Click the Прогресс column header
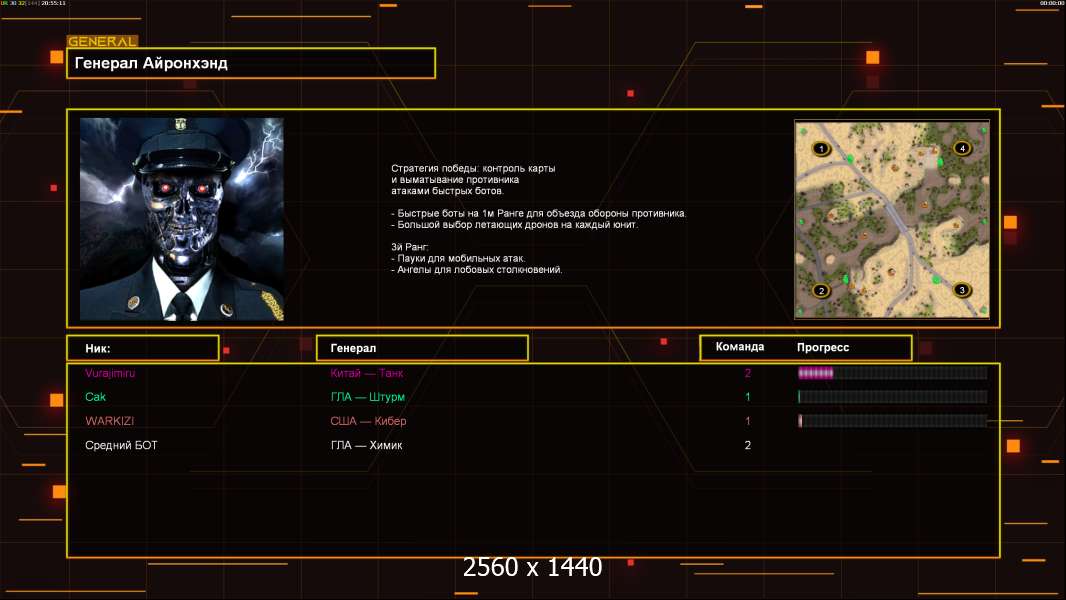 823,347
